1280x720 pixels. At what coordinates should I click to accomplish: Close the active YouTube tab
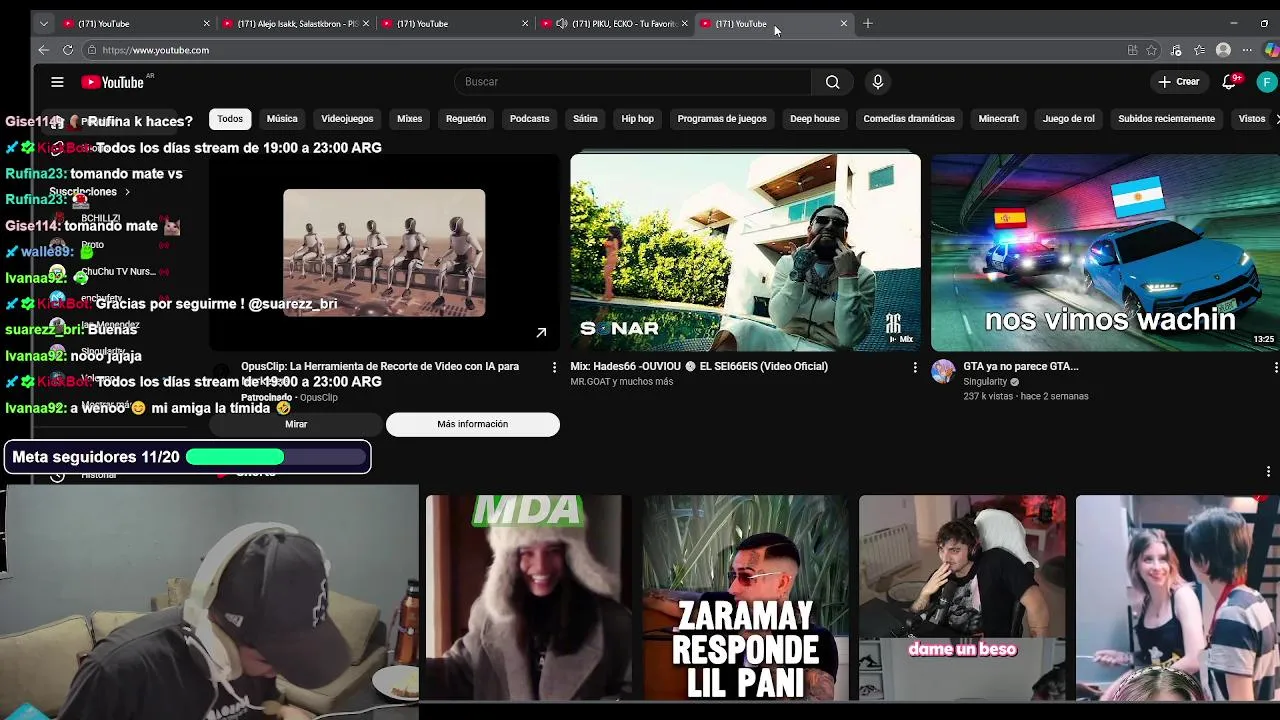coord(844,23)
